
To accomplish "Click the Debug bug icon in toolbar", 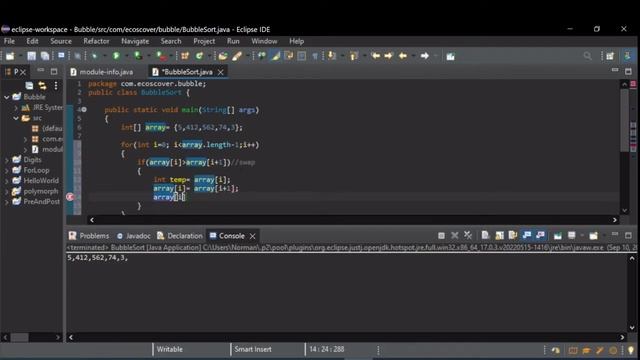I will point(94,56).
